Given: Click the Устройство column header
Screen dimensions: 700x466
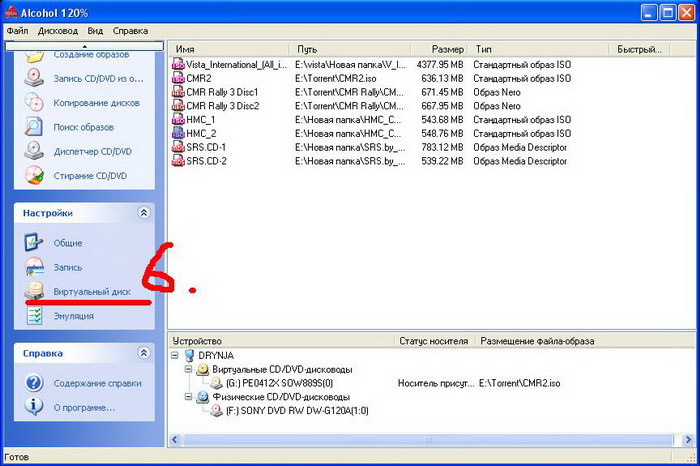Looking at the screenshot, I should click(x=282, y=341).
